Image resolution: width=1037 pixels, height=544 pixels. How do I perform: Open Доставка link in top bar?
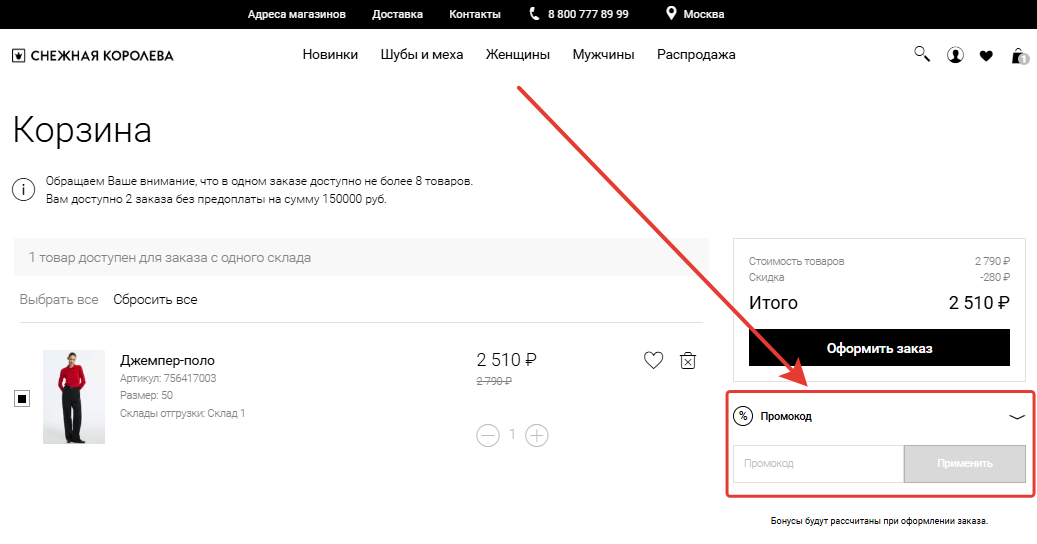[x=397, y=14]
